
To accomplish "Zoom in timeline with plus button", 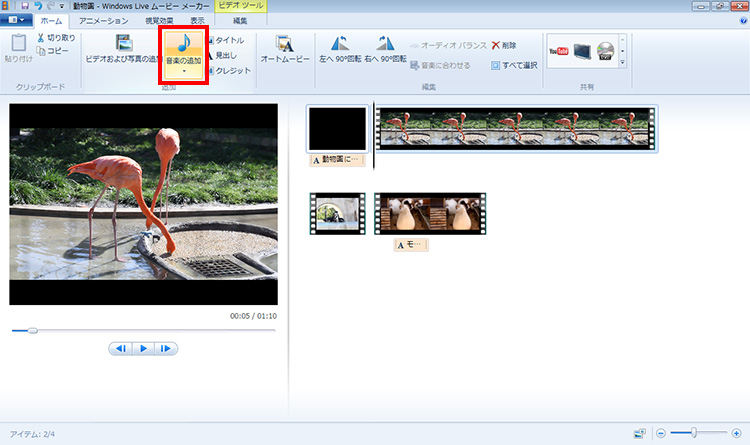I will click(x=736, y=433).
